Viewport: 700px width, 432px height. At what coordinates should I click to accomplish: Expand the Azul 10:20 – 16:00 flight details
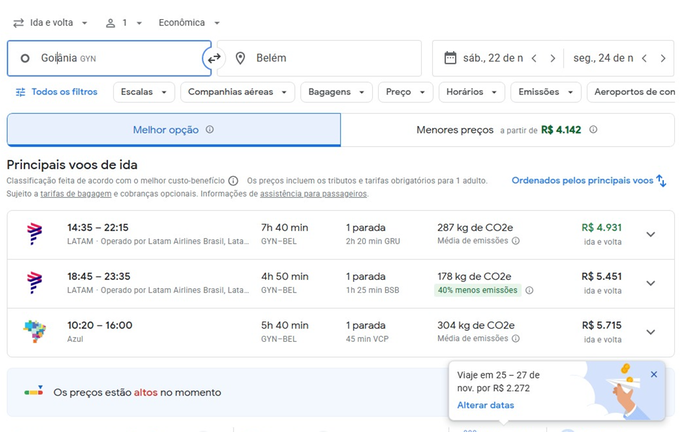[x=651, y=332]
